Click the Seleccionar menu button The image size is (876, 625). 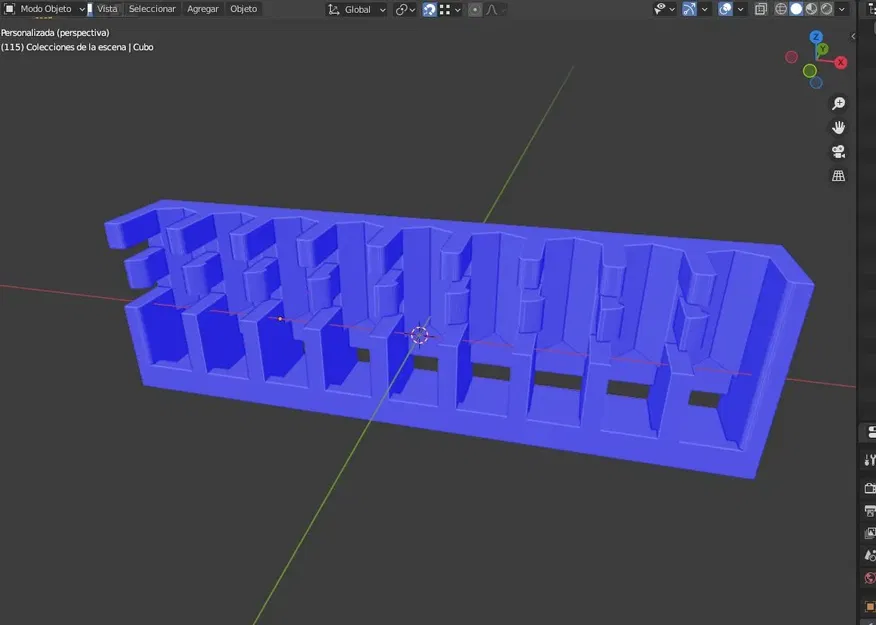152,9
